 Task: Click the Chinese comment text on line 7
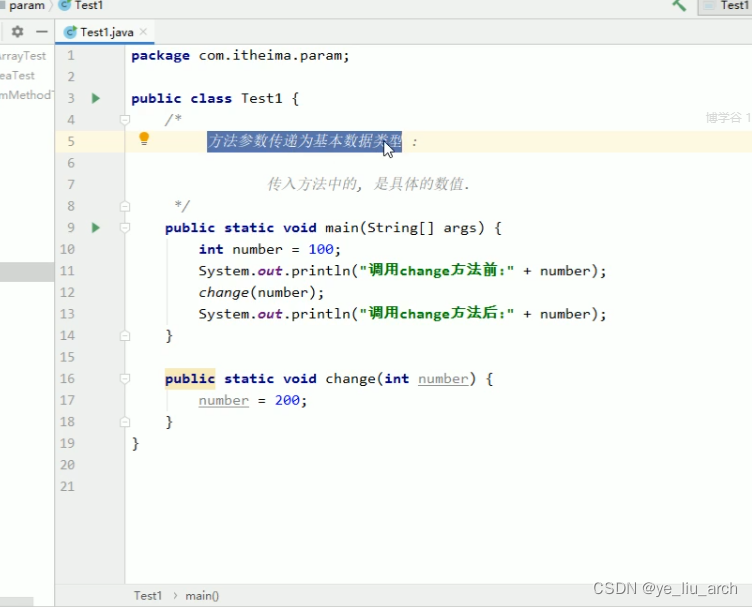[x=368, y=184]
